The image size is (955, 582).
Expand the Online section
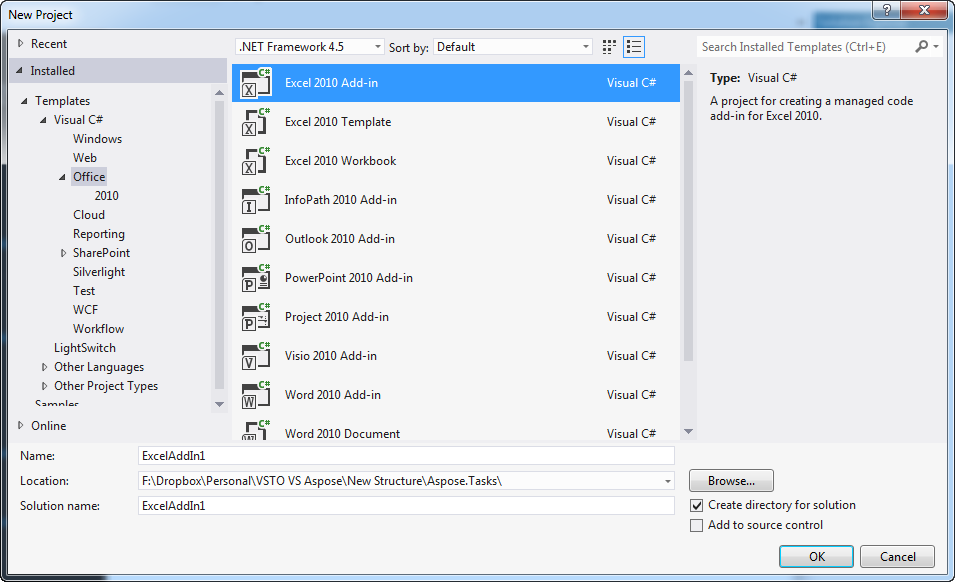coord(21,426)
